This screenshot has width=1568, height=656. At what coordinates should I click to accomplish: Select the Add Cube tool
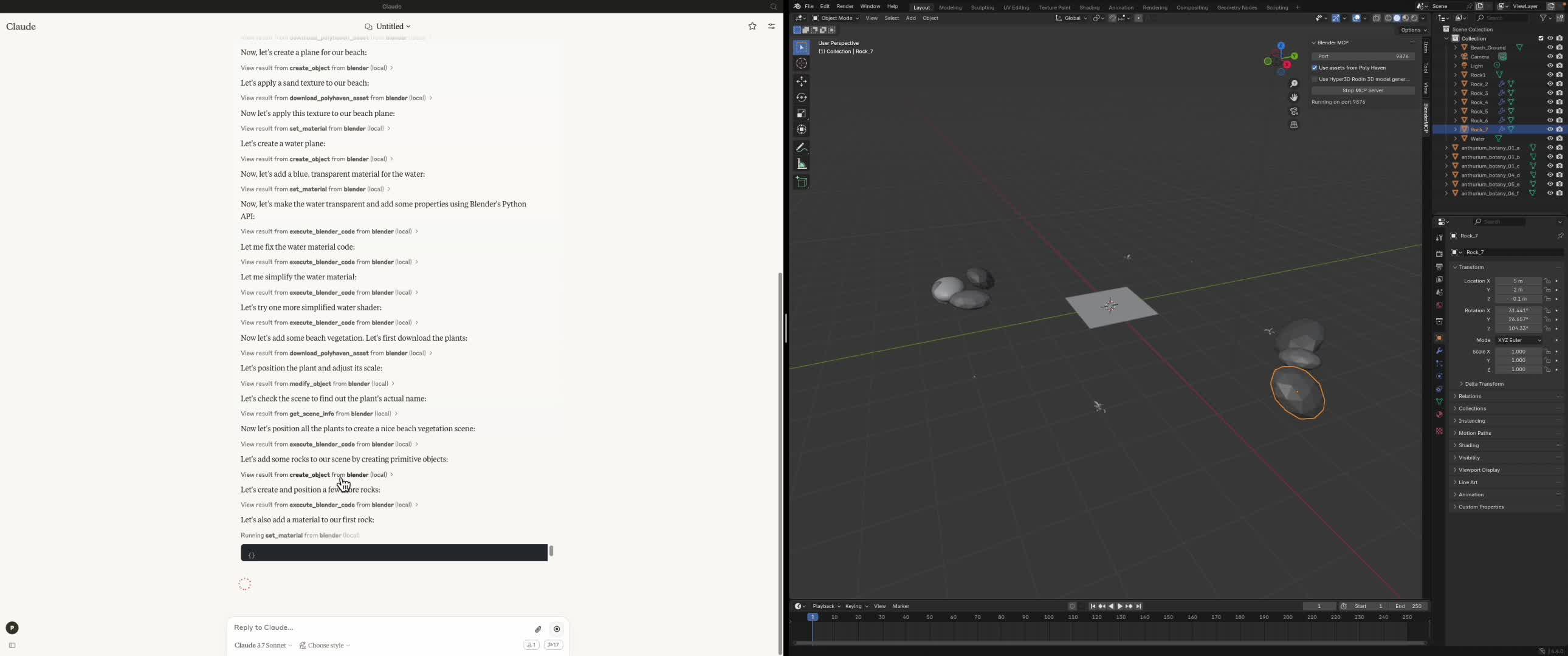[x=802, y=182]
